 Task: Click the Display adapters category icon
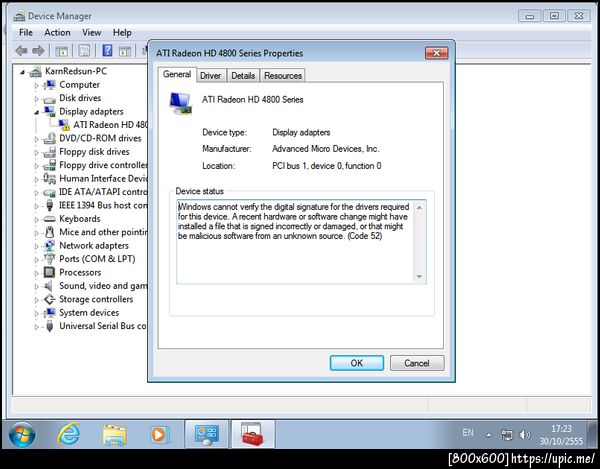(49, 111)
